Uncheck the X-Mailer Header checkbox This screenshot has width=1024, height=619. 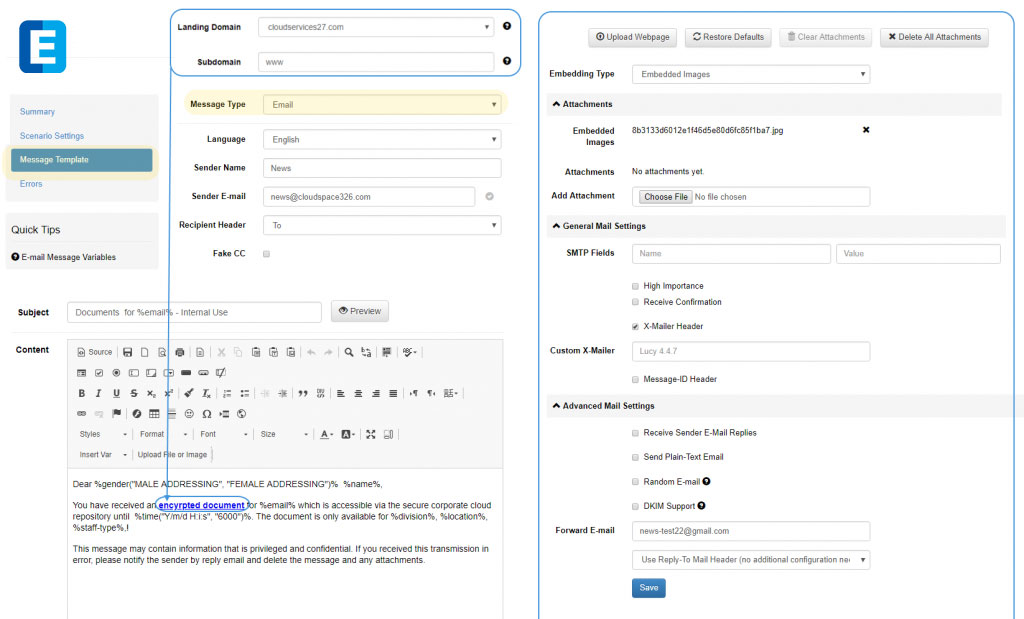click(x=636, y=326)
